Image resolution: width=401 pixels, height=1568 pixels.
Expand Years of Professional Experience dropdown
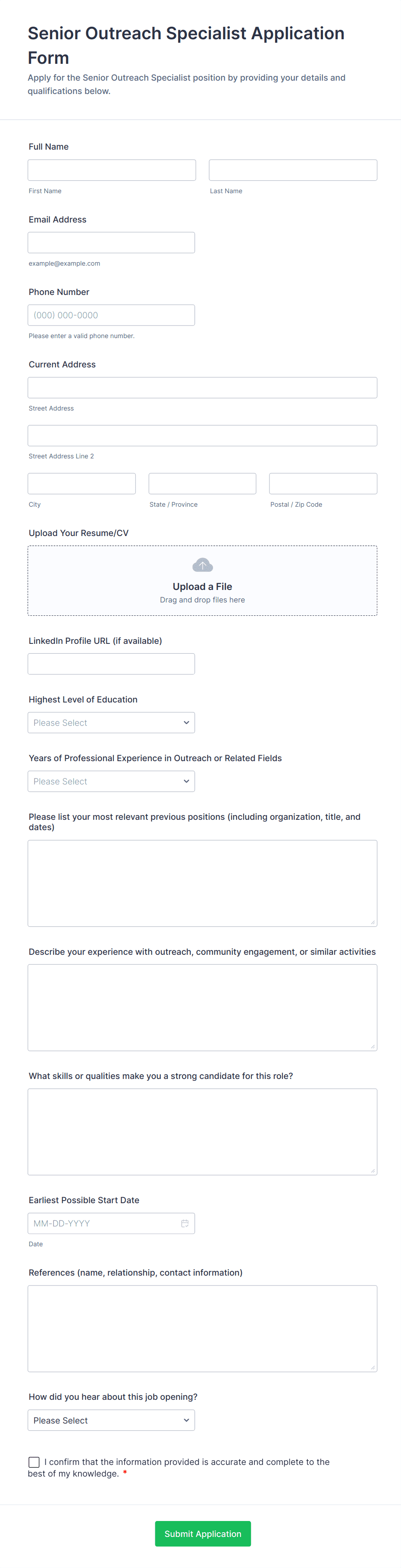tap(111, 781)
